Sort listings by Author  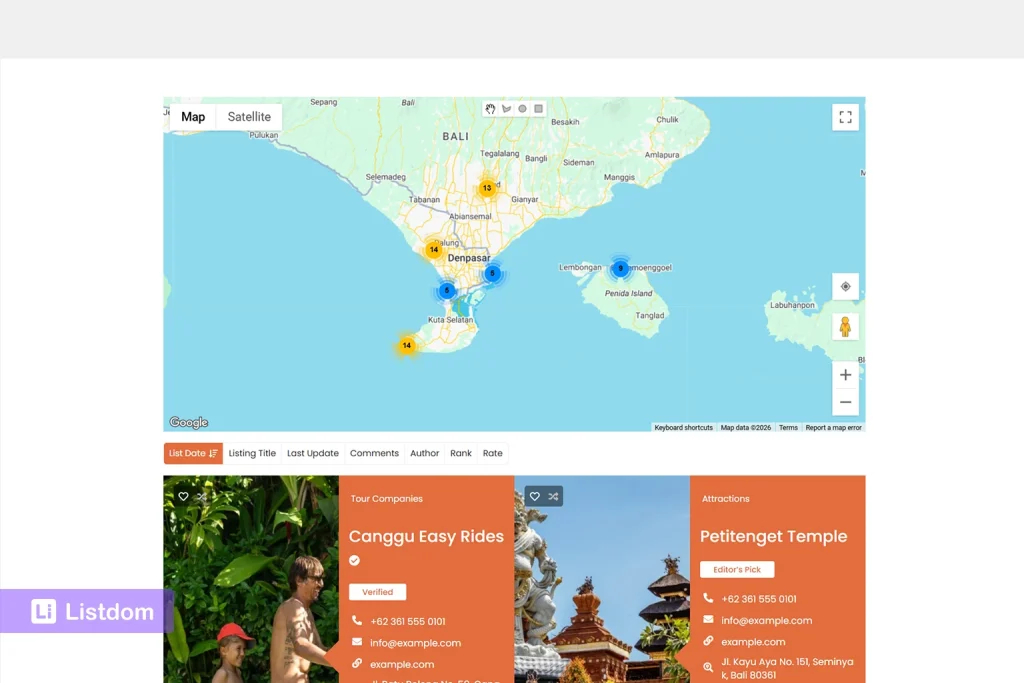pyautogui.click(x=424, y=453)
